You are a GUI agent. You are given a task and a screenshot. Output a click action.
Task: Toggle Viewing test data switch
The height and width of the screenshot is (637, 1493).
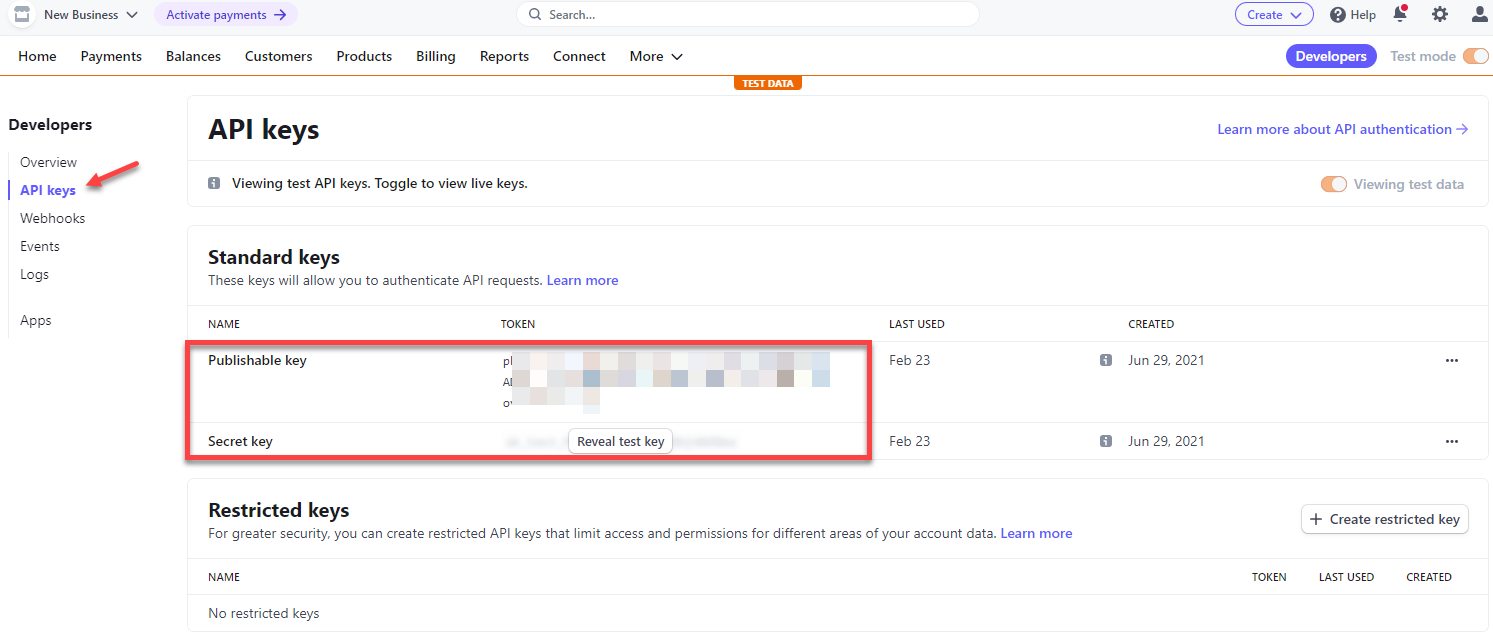(x=1333, y=184)
